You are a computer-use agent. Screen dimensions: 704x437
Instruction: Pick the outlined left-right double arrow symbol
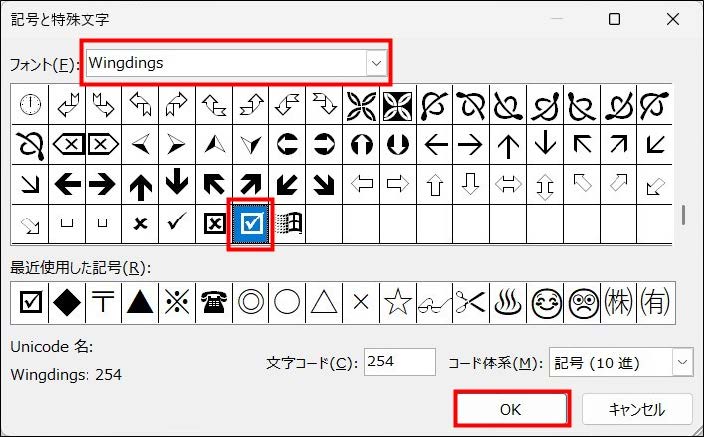point(509,184)
